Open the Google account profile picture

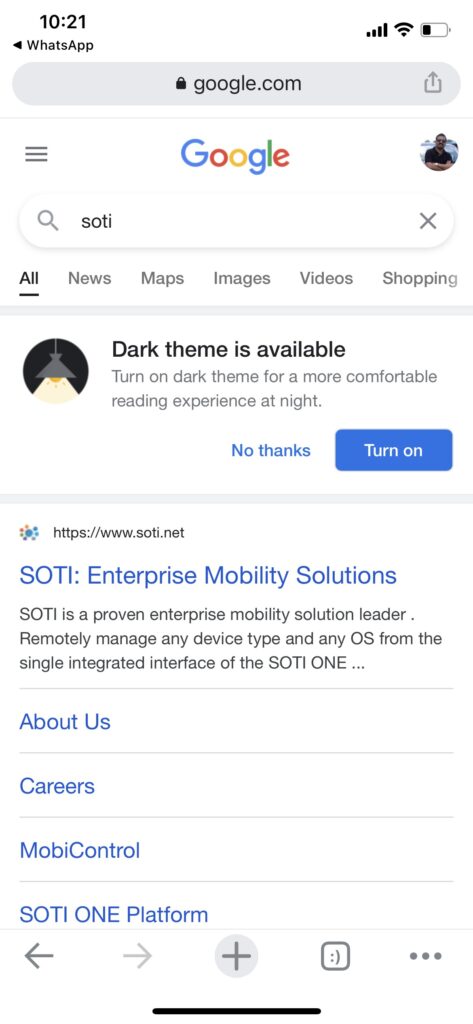click(438, 153)
